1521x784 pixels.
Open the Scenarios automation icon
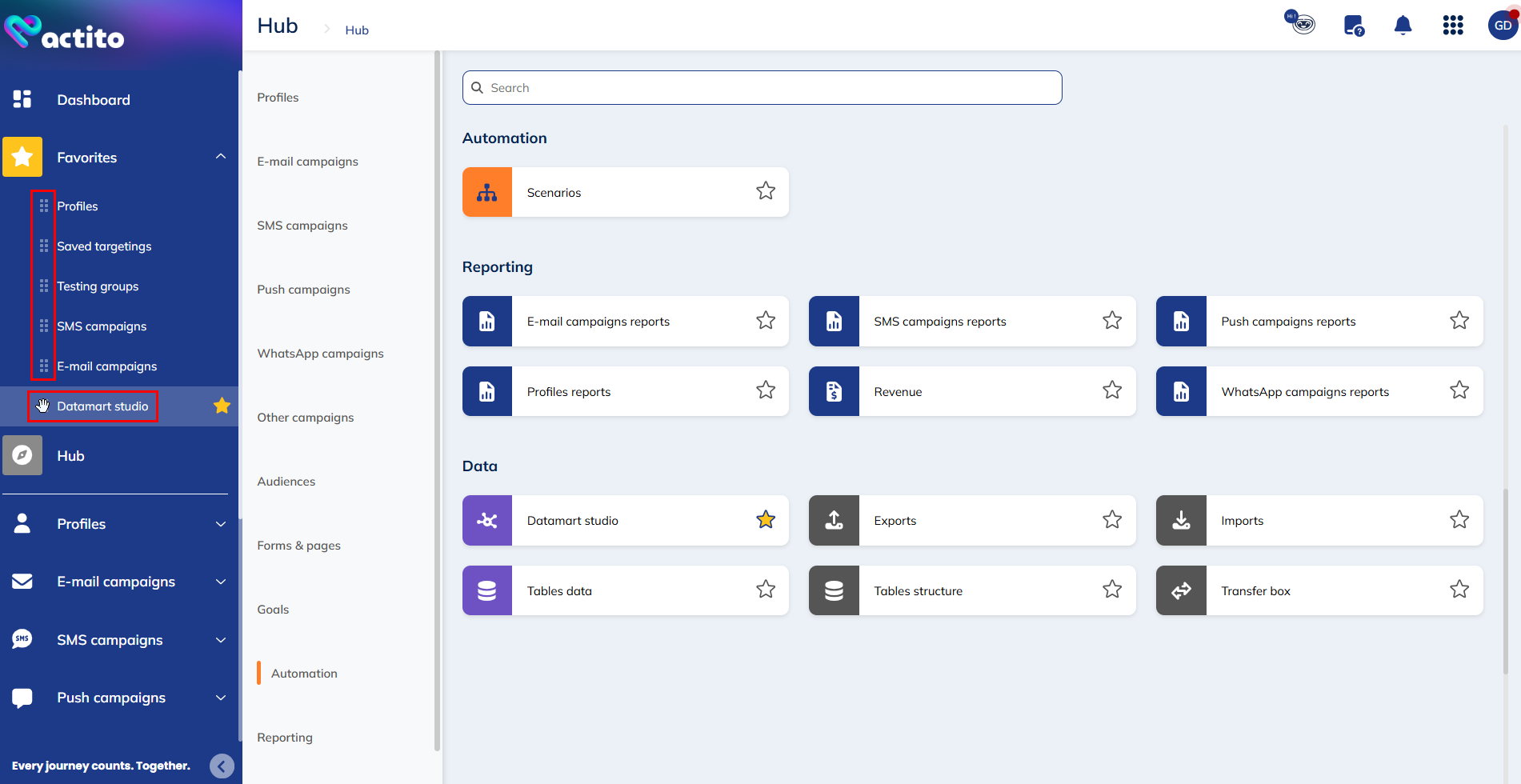(486, 192)
